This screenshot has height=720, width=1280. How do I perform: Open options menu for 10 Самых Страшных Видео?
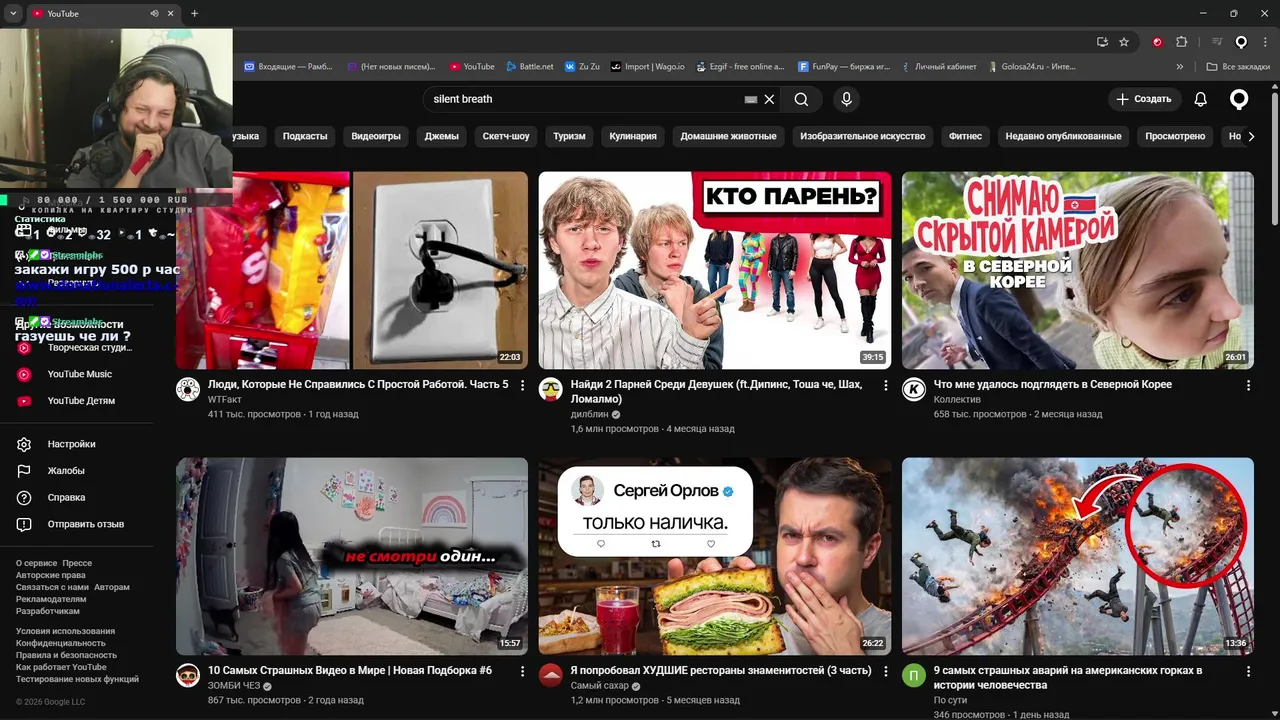coord(522,671)
